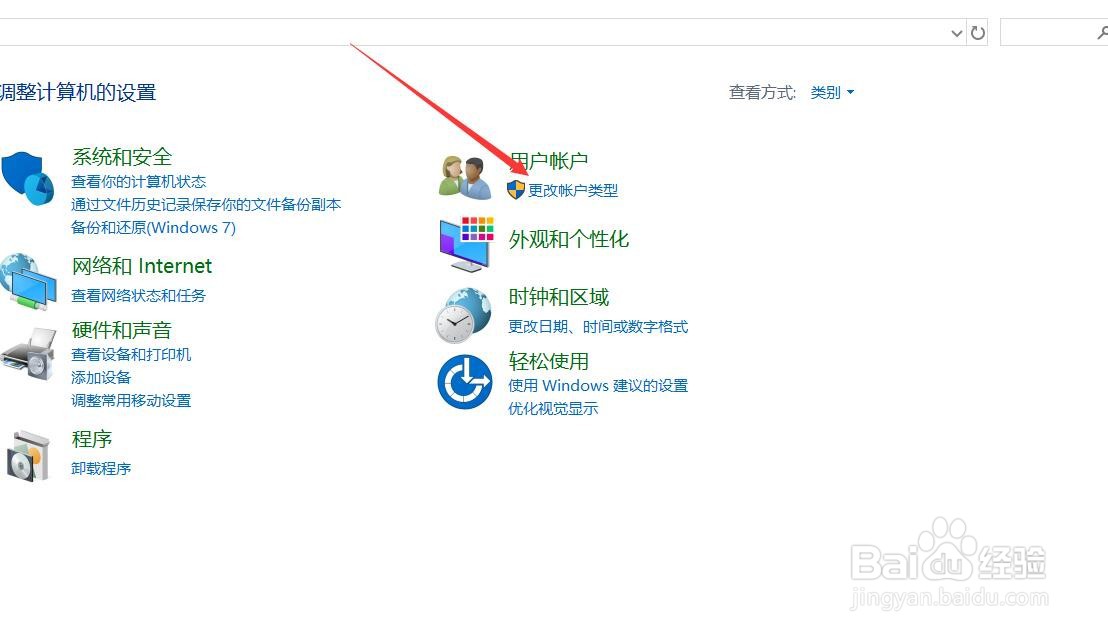
Task: Click the Ease of Access icon
Action: click(464, 381)
